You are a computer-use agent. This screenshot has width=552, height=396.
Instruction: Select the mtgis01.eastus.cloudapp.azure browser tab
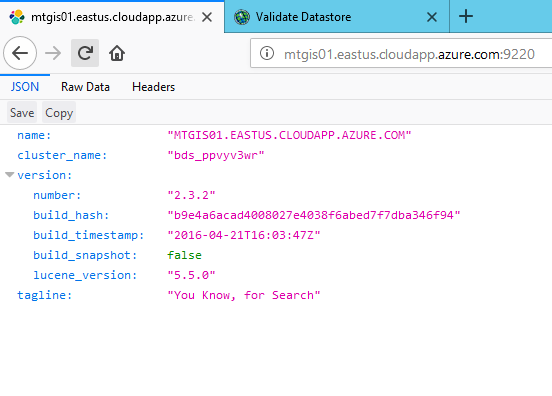(x=112, y=17)
